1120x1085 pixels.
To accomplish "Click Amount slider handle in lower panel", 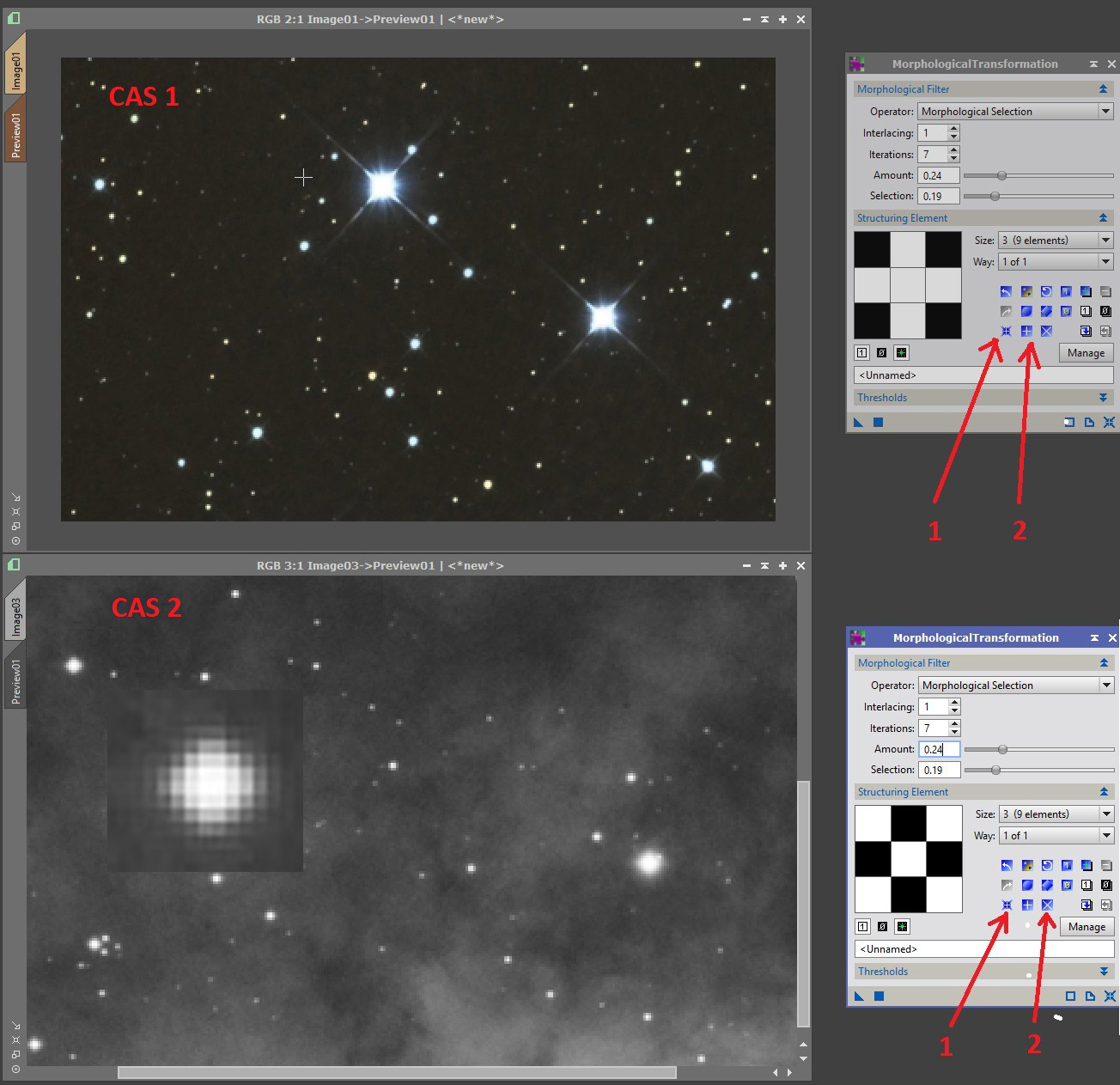I will tap(1002, 749).
